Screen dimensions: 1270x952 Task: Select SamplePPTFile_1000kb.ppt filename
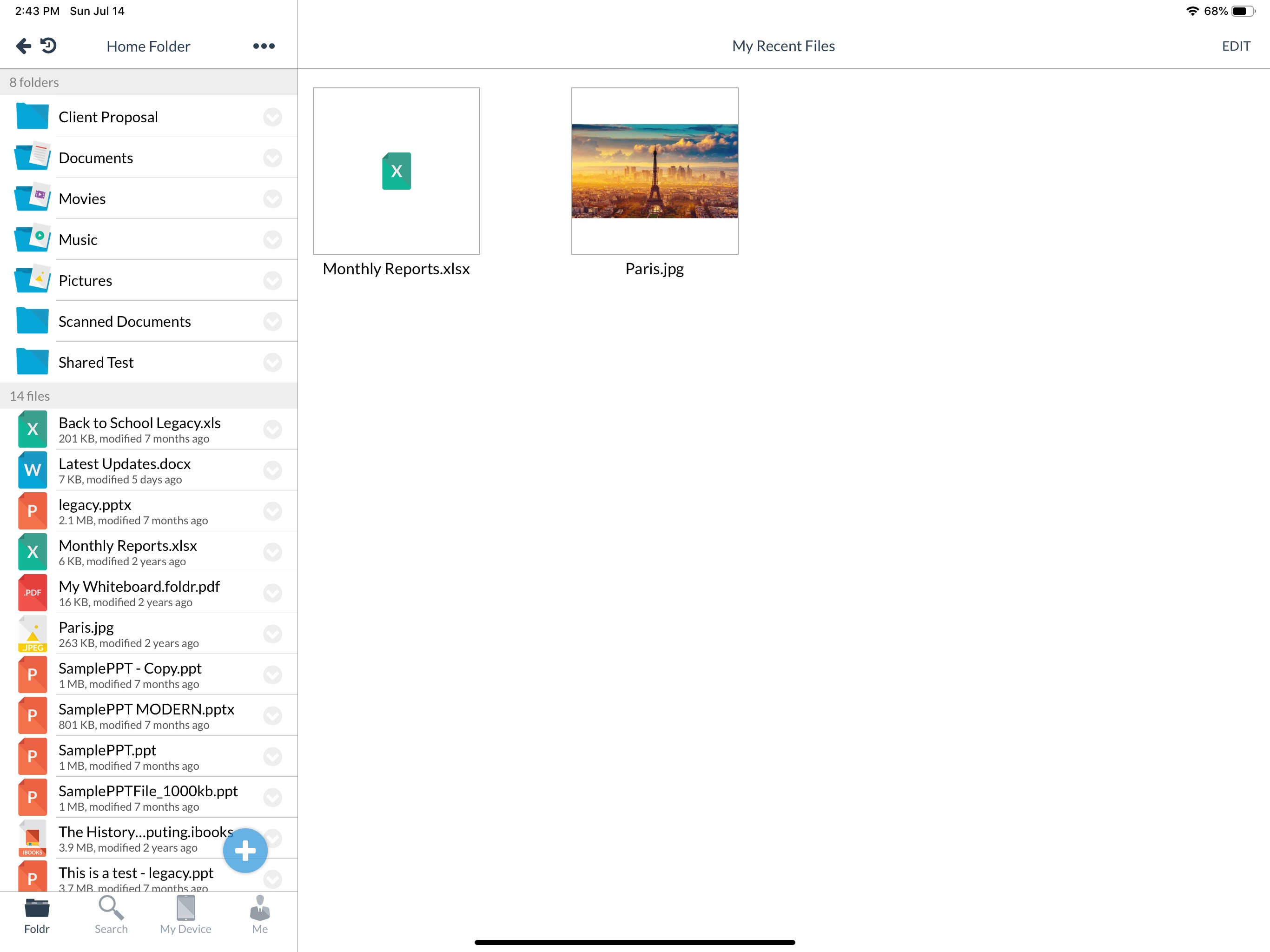coord(148,791)
